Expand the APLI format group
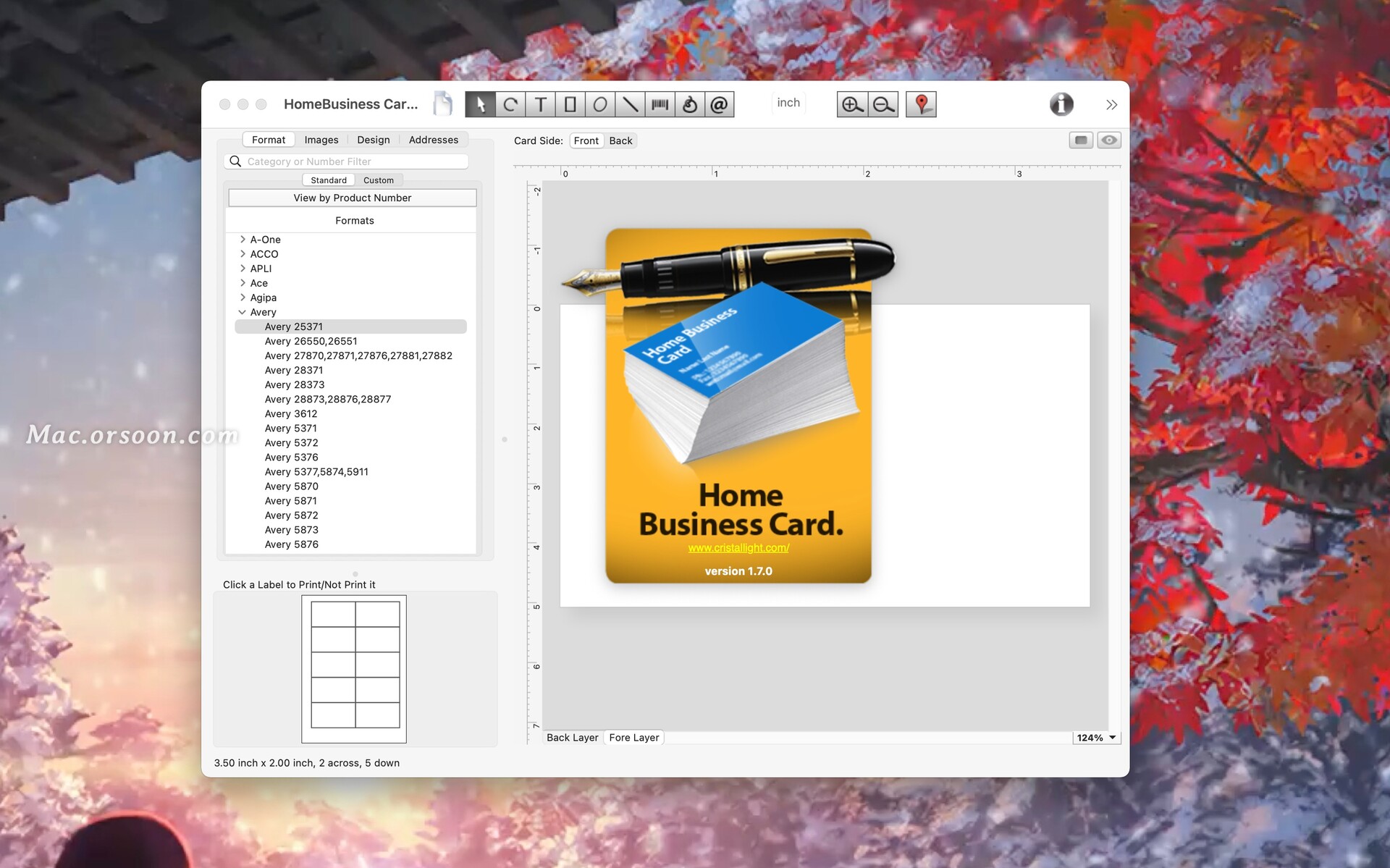 [243, 268]
